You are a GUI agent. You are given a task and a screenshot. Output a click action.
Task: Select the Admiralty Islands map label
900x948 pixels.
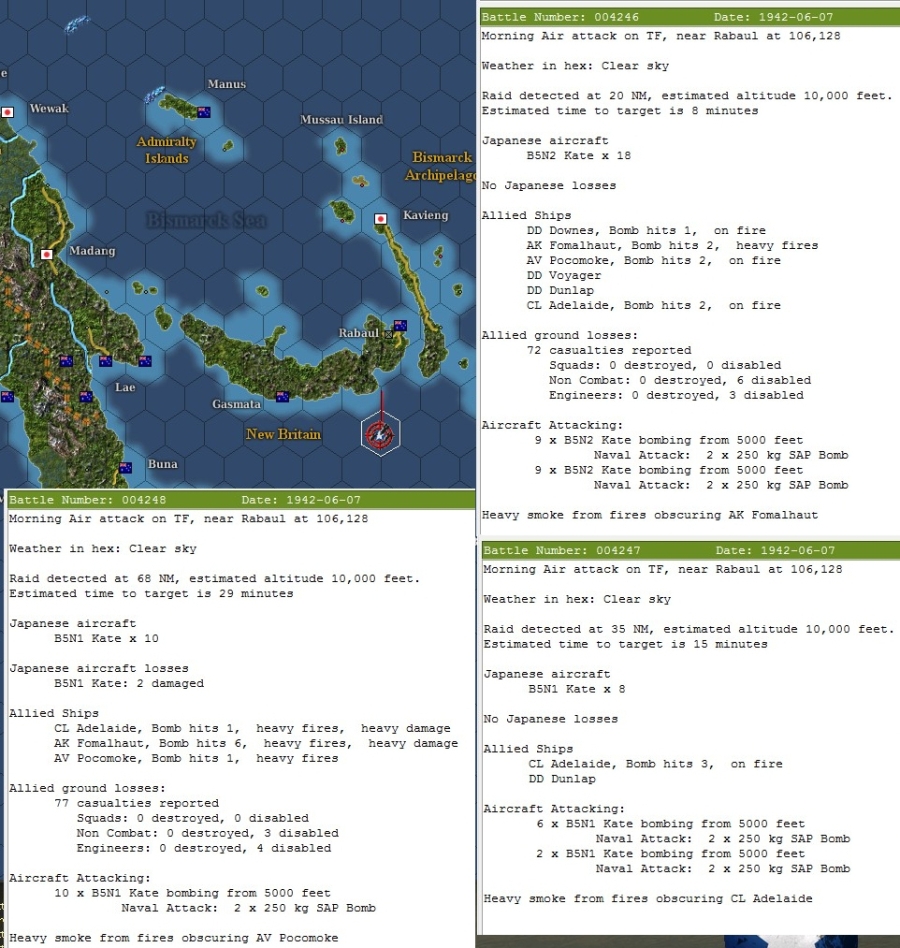[166, 150]
